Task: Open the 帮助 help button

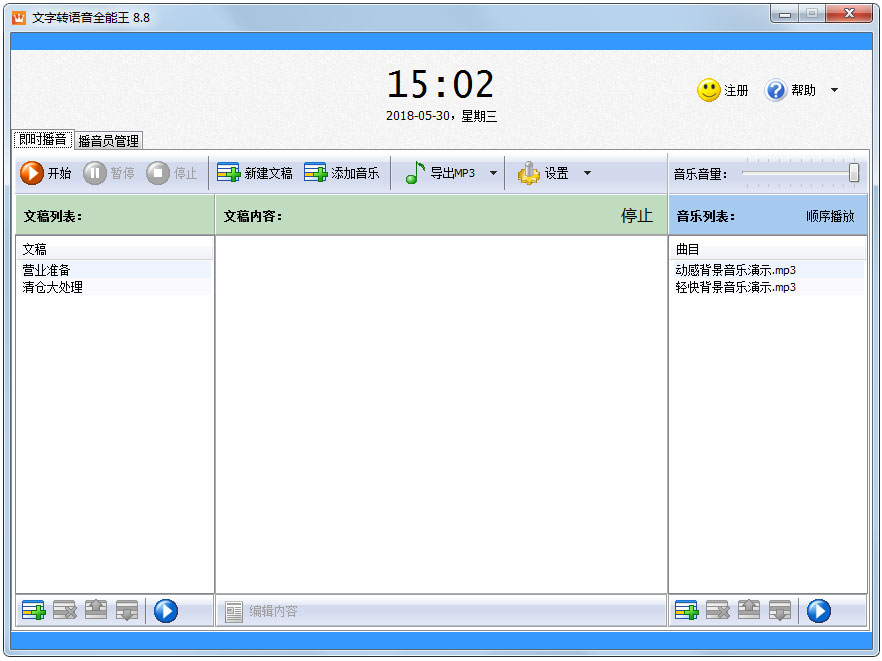Action: point(790,90)
